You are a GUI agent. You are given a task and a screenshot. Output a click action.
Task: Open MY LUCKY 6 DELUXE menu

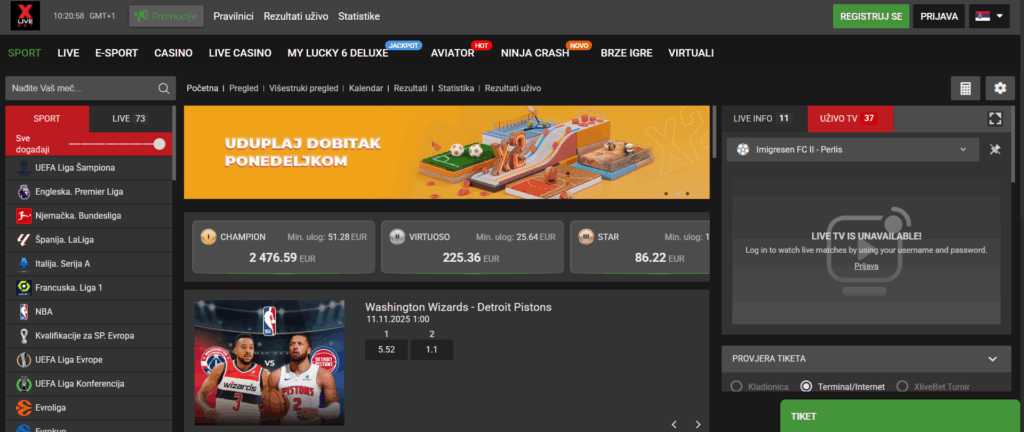(338, 54)
